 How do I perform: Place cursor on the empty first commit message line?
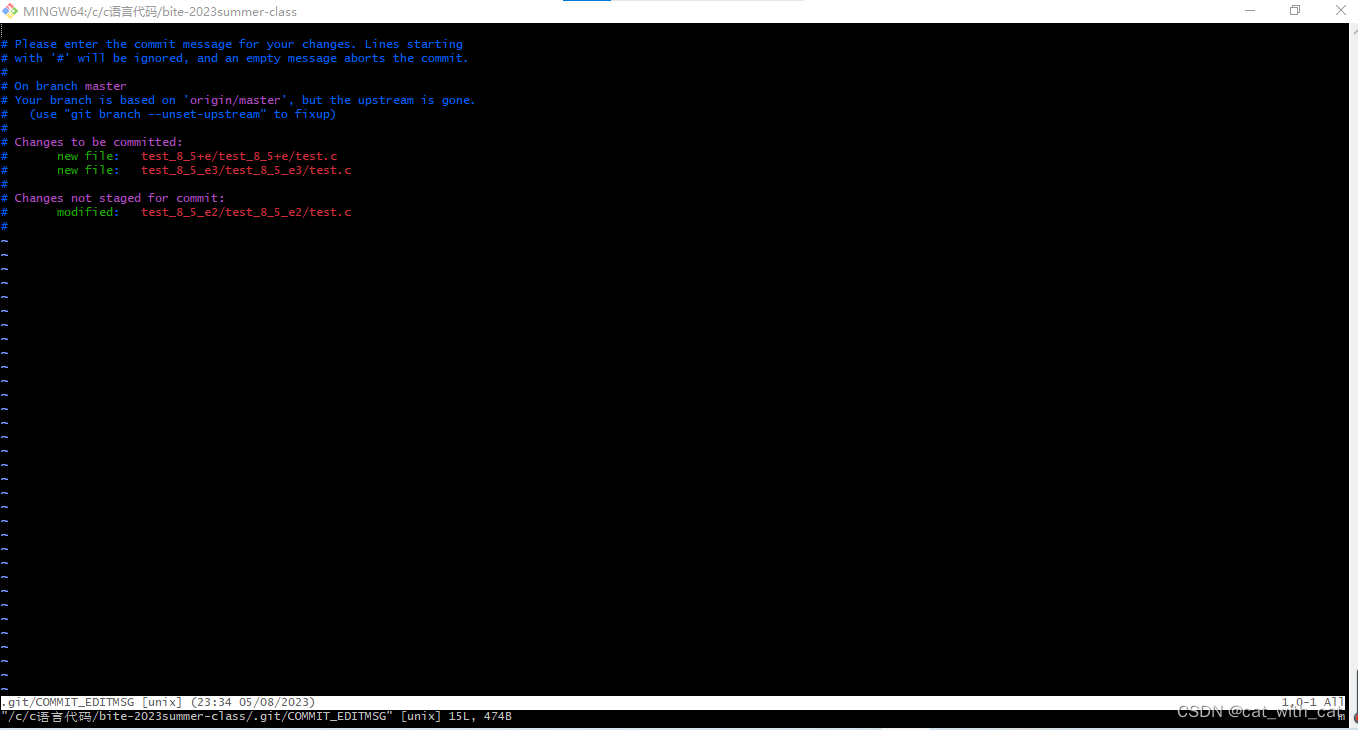673,30
